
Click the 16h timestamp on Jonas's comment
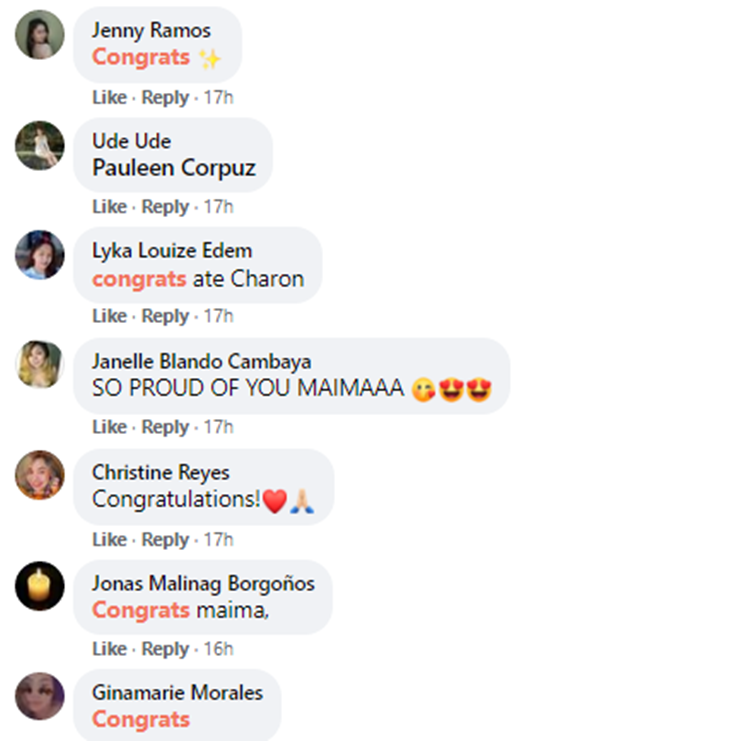pyautogui.click(x=219, y=649)
